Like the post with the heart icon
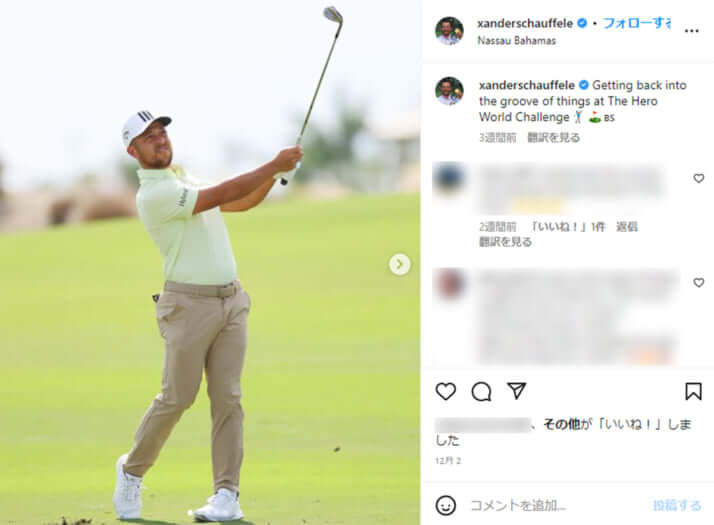This screenshot has height=525, width=714. (x=445, y=391)
